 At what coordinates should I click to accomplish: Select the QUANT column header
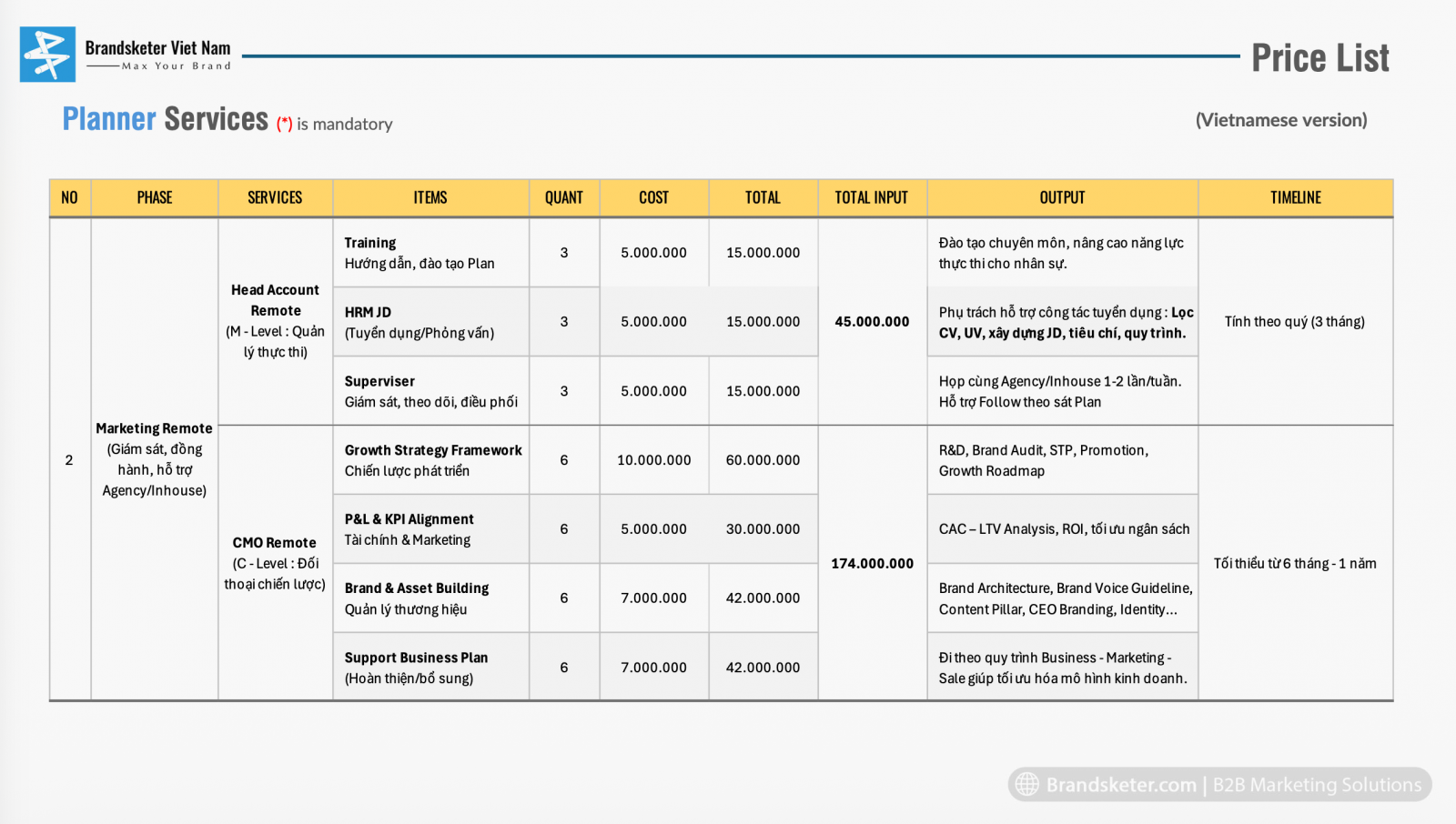tap(563, 197)
